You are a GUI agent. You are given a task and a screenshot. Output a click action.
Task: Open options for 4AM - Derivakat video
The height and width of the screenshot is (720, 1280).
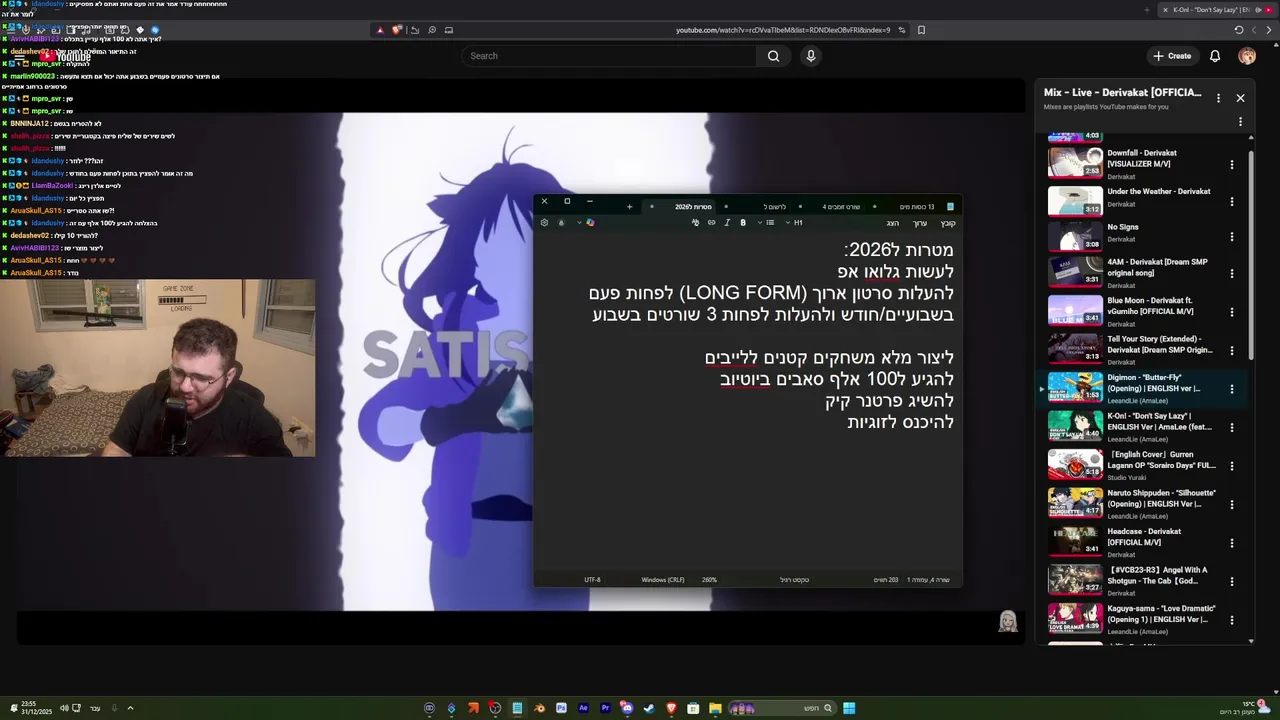(x=1232, y=273)
